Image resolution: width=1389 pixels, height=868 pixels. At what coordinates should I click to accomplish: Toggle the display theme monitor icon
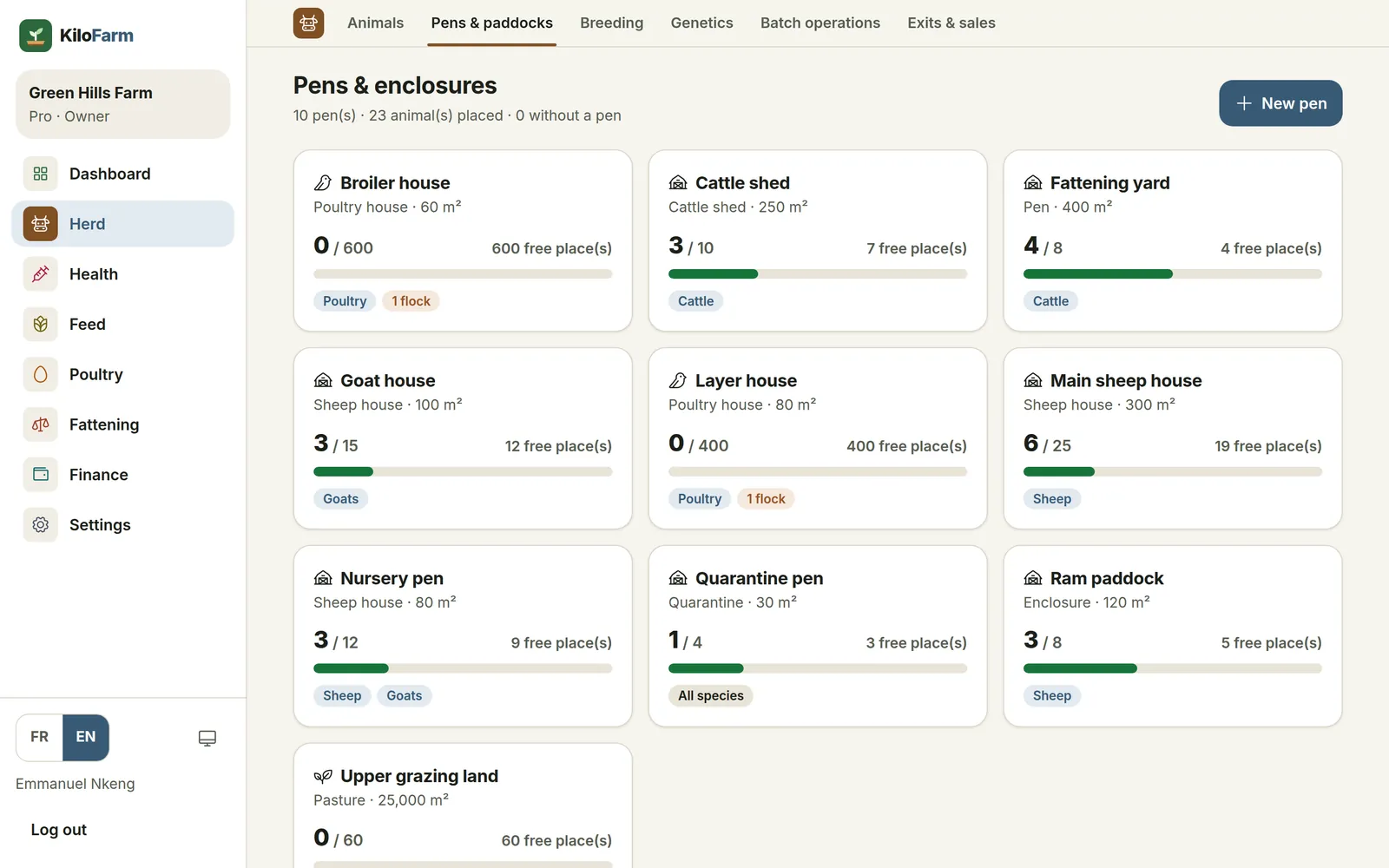click(207, 738)
